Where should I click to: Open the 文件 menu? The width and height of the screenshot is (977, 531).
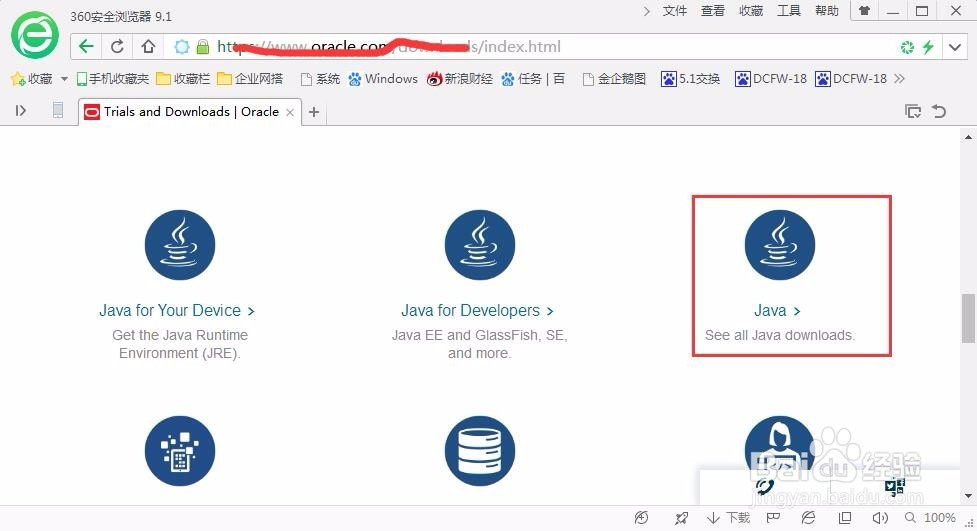(674, 11)
